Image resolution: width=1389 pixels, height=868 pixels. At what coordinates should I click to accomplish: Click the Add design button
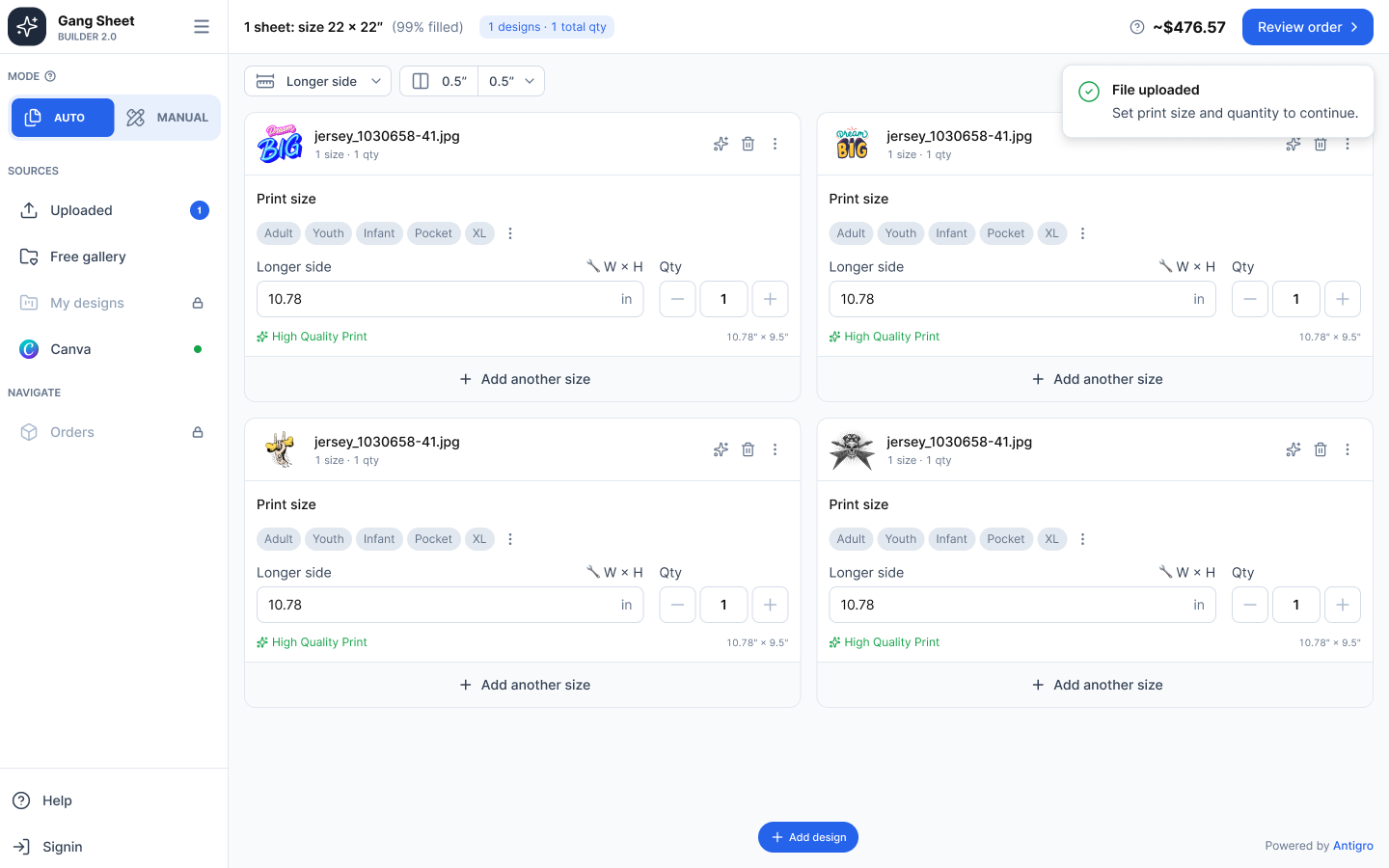[808, 837]
